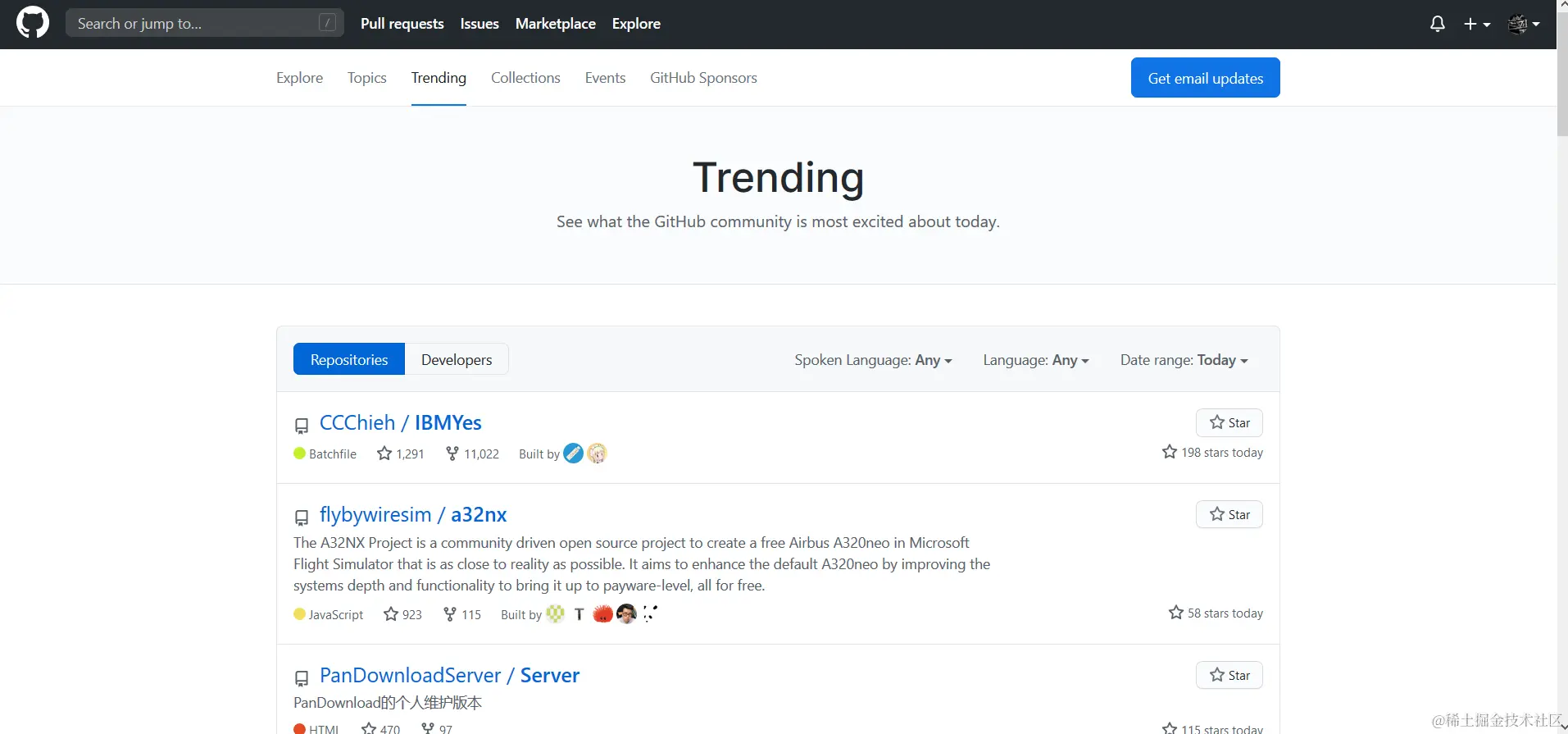1568x734 pixels.
Task: Open the star count 1,291 for IBMYes
Action: tap(401, 454)
